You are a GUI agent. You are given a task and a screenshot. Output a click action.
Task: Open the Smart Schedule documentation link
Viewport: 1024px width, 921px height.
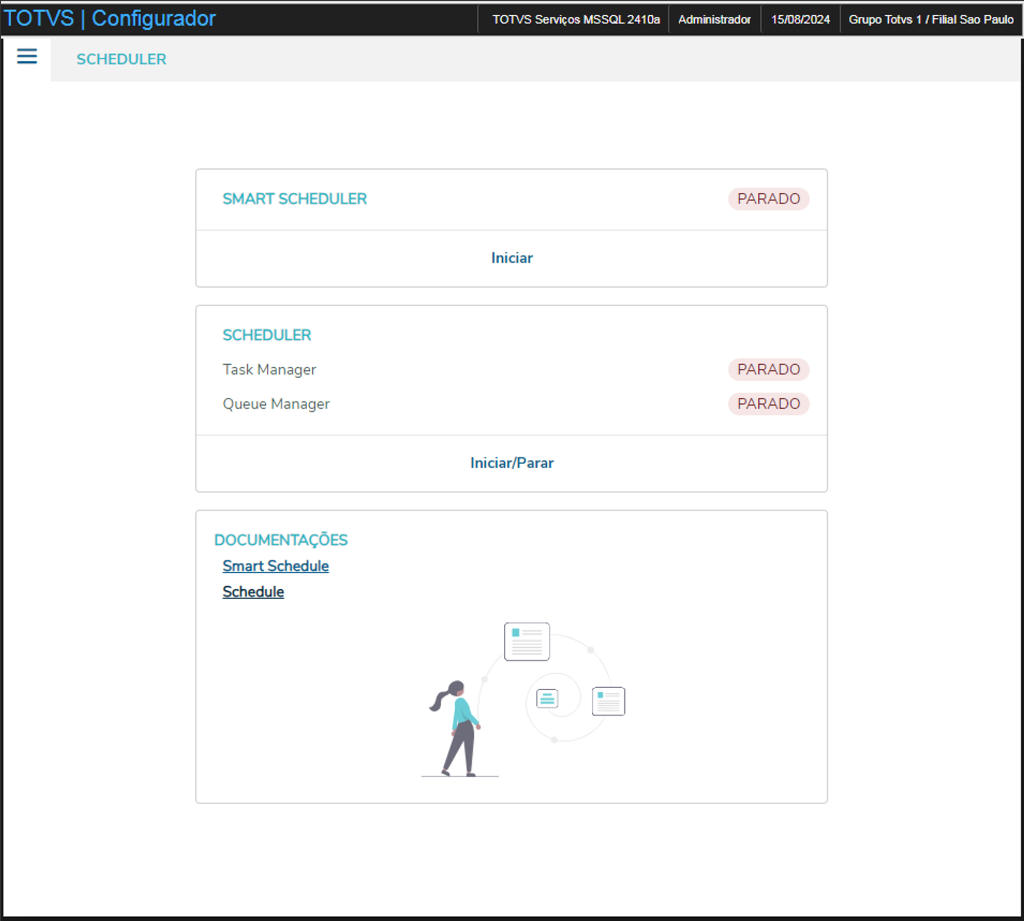tap(276, 566)
